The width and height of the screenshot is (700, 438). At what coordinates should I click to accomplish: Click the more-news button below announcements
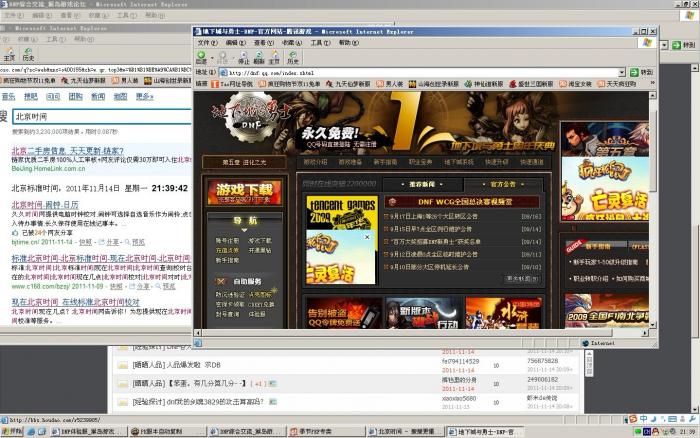point(522,279)
